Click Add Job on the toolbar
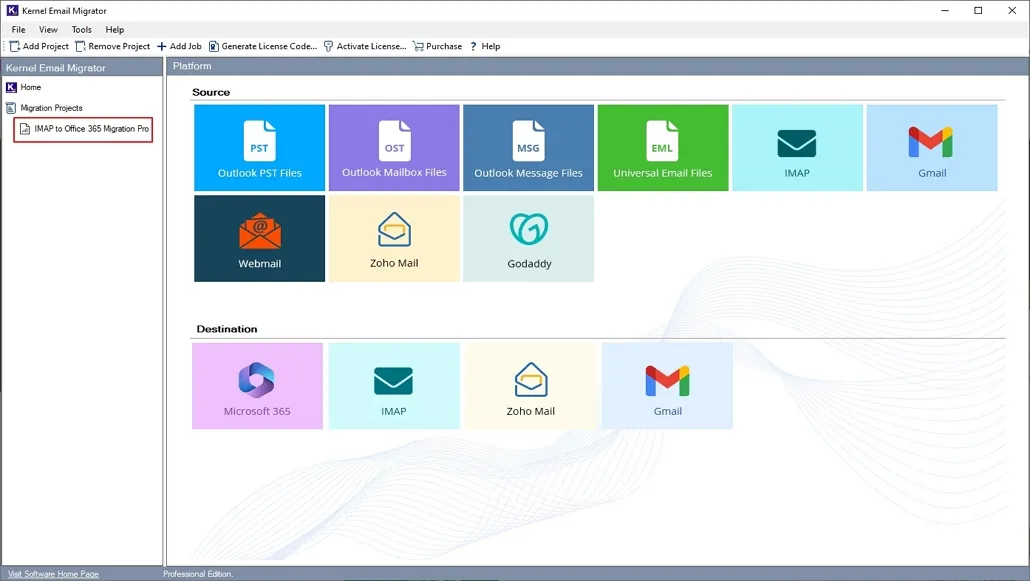 coord(179,46)
